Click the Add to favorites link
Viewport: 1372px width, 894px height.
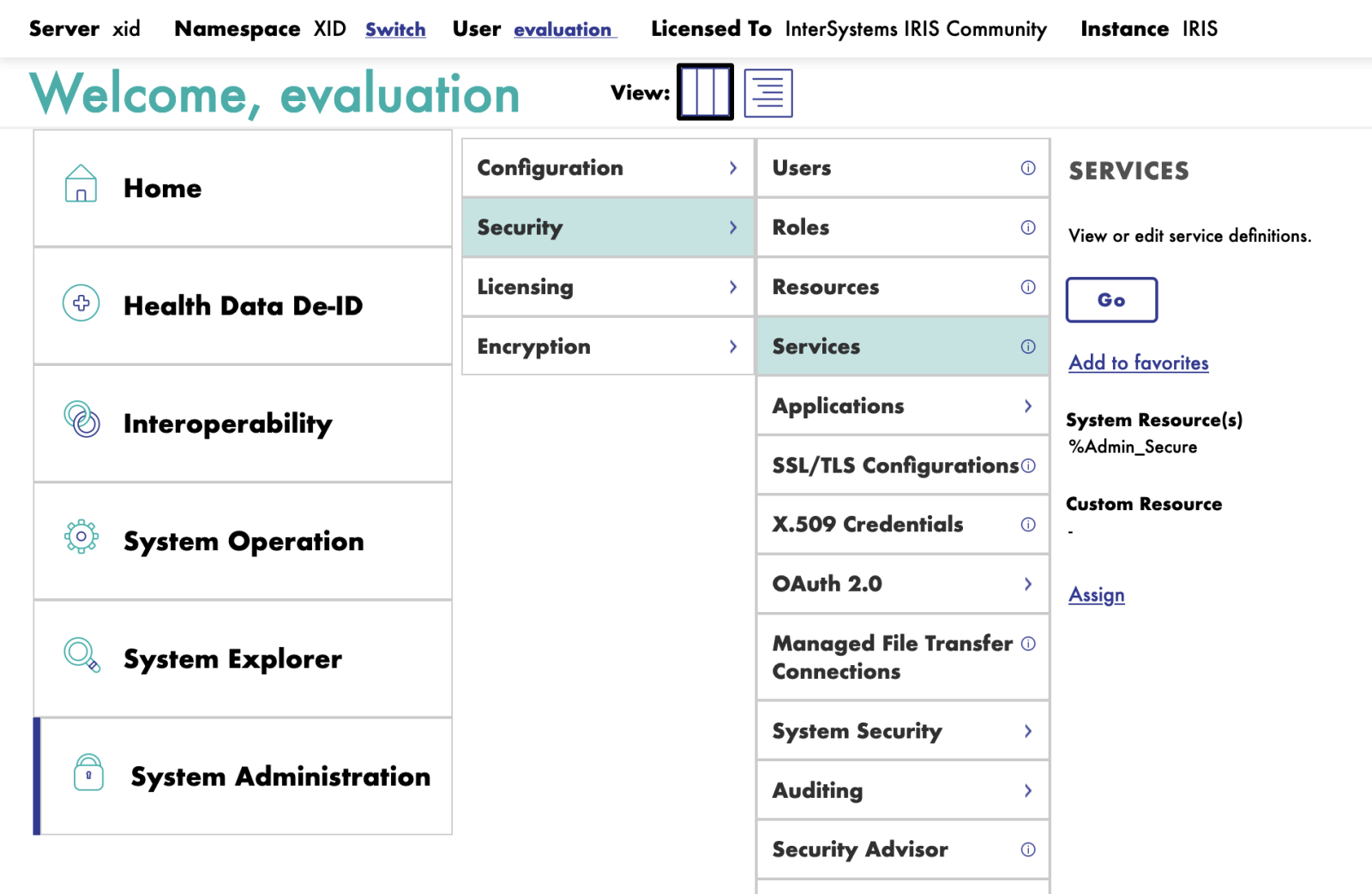coord(1138,363)
